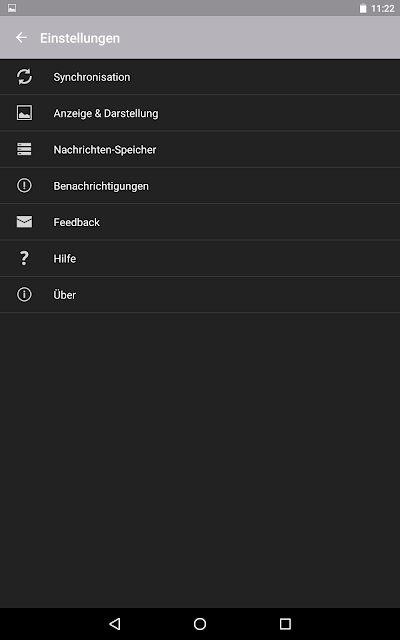Select the Feedback entry

[x=200, y=222]
